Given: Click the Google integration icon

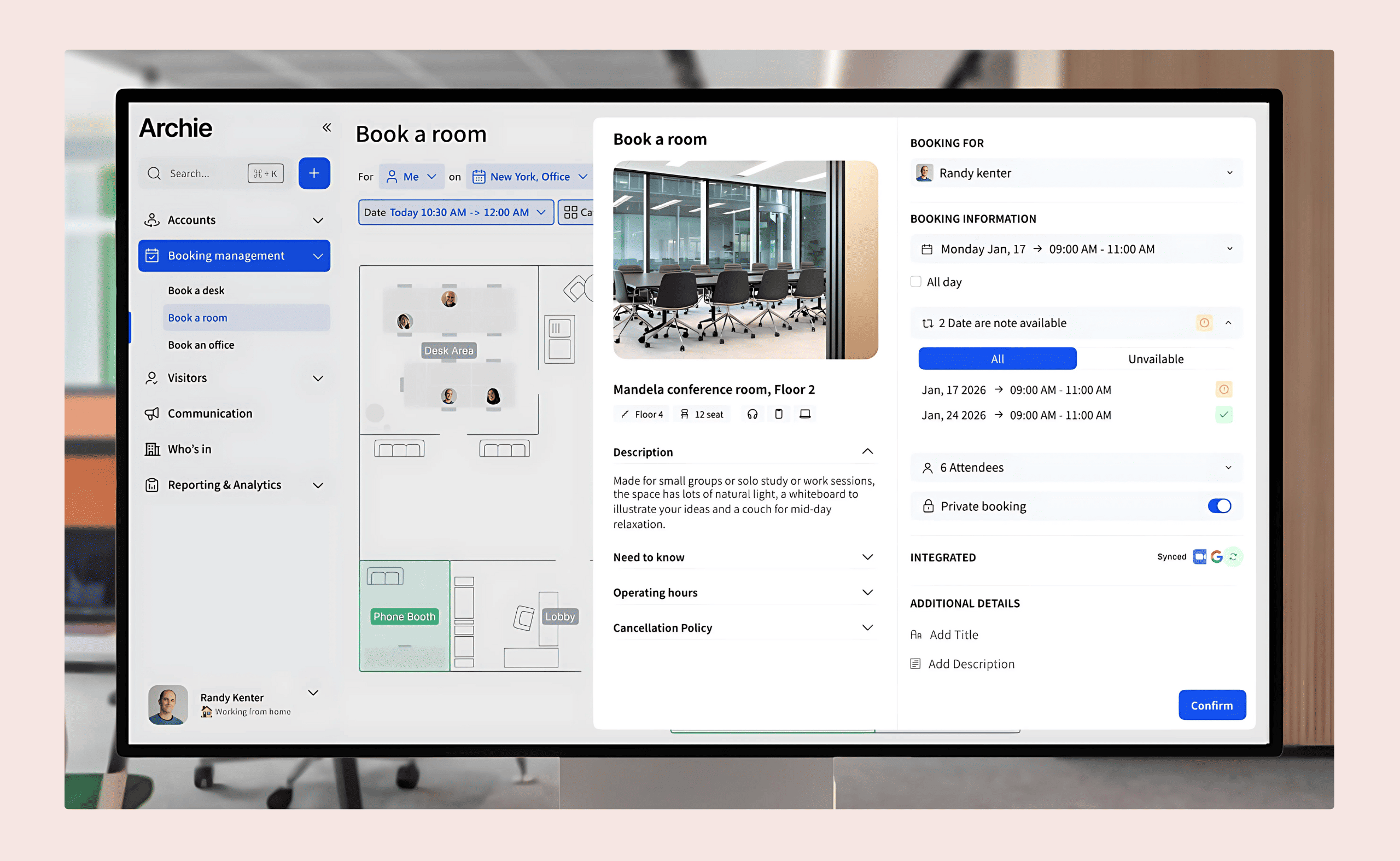Looking at the screenshot, I should click(1217, 556).
